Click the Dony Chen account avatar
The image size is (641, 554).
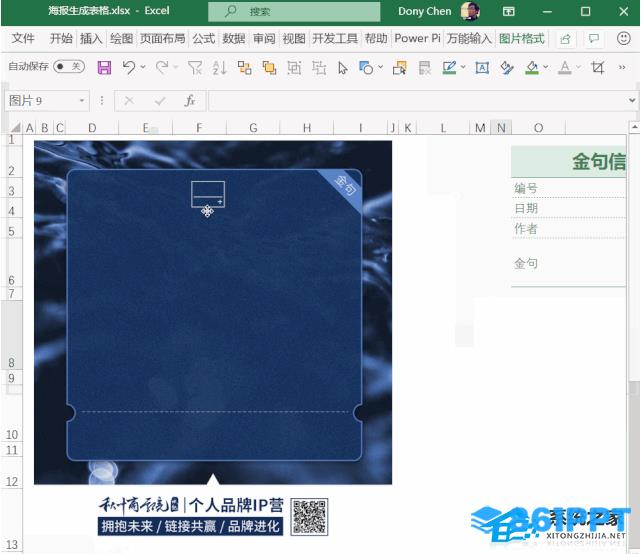coord(470,11)
